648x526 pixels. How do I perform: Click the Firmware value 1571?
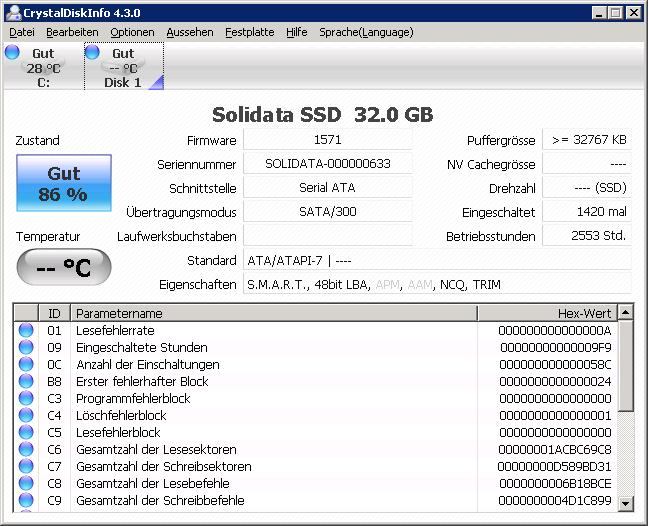pyautogui.click(x=328, y=140)
